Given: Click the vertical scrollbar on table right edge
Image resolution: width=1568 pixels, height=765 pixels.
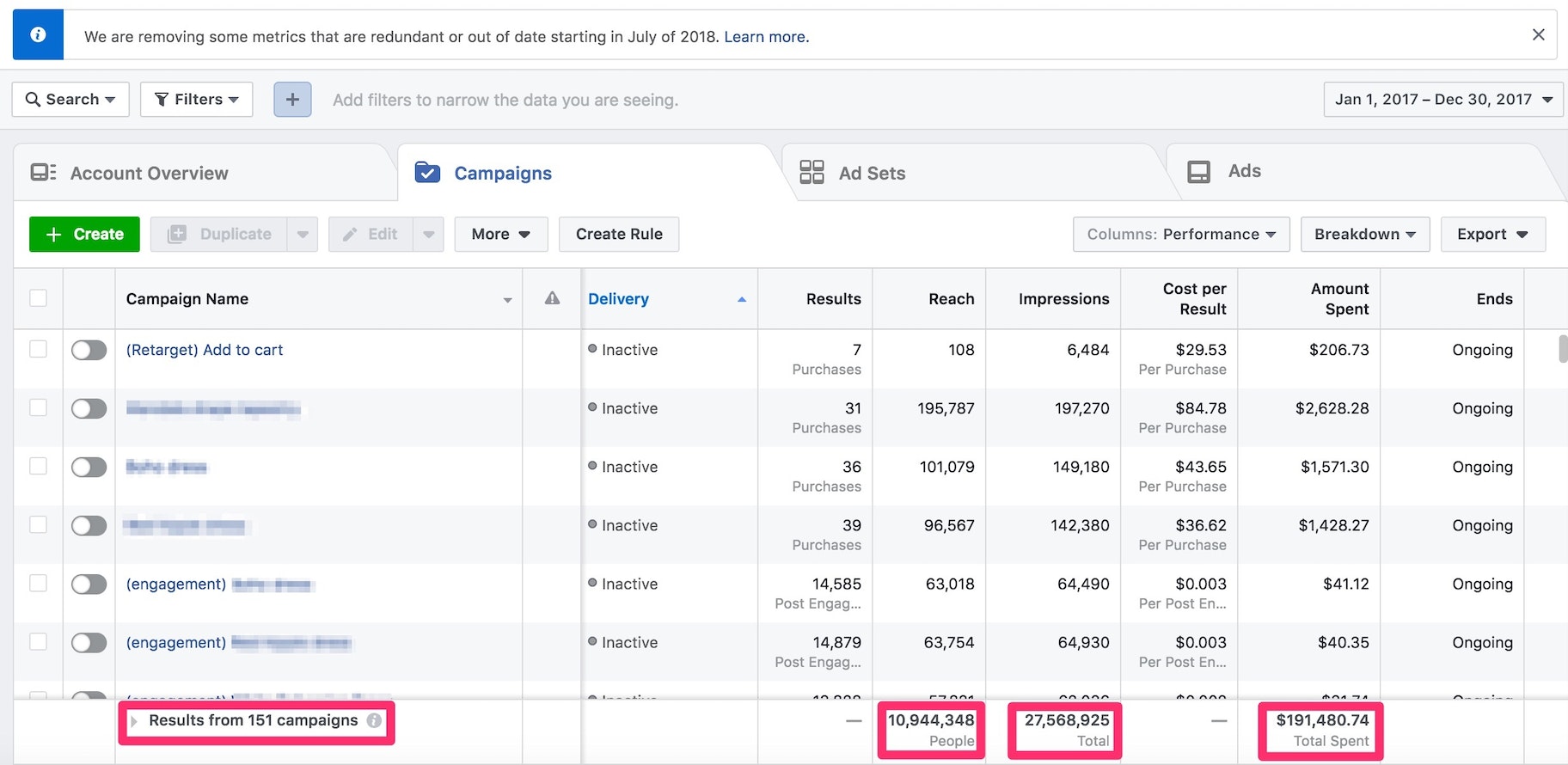Looking at the screenshot, I should [x=1562, y=349].
